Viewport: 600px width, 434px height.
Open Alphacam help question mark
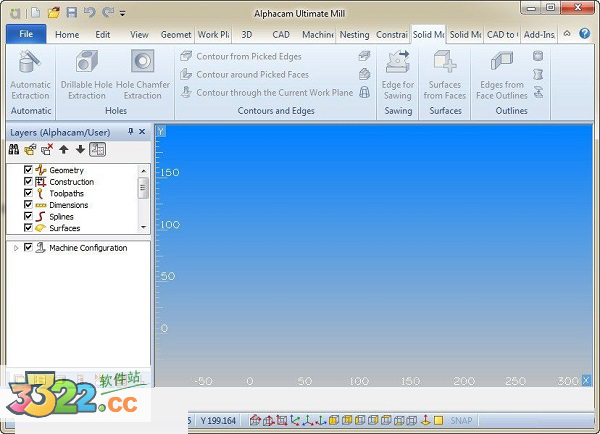[584, 34]
